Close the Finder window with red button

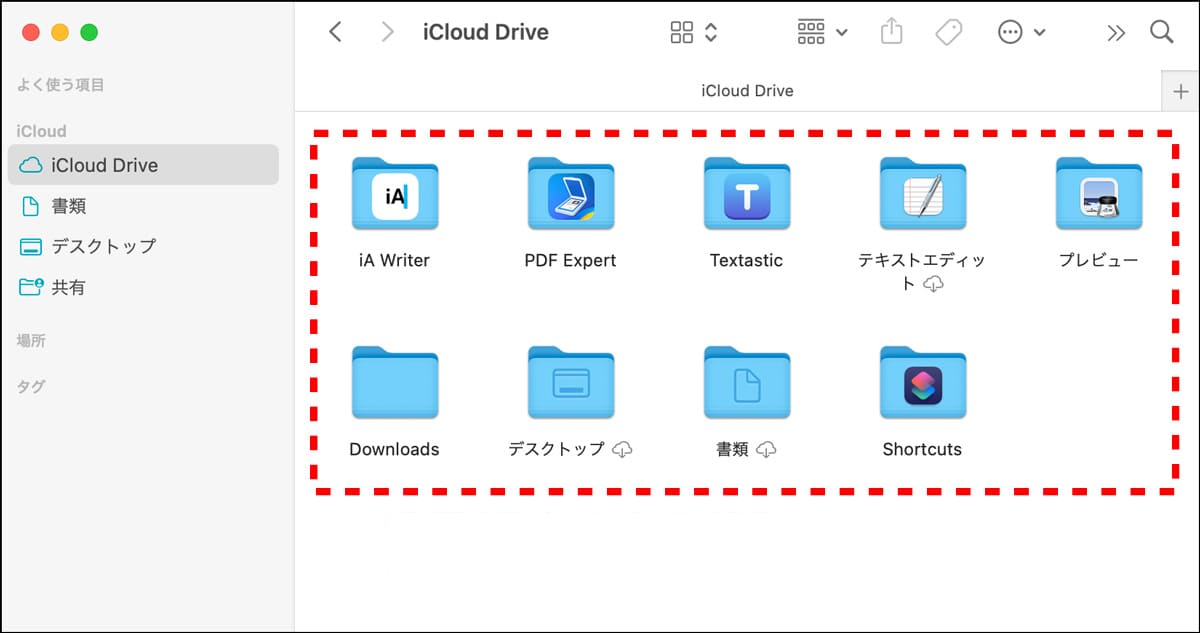click(x=31, y=32)
